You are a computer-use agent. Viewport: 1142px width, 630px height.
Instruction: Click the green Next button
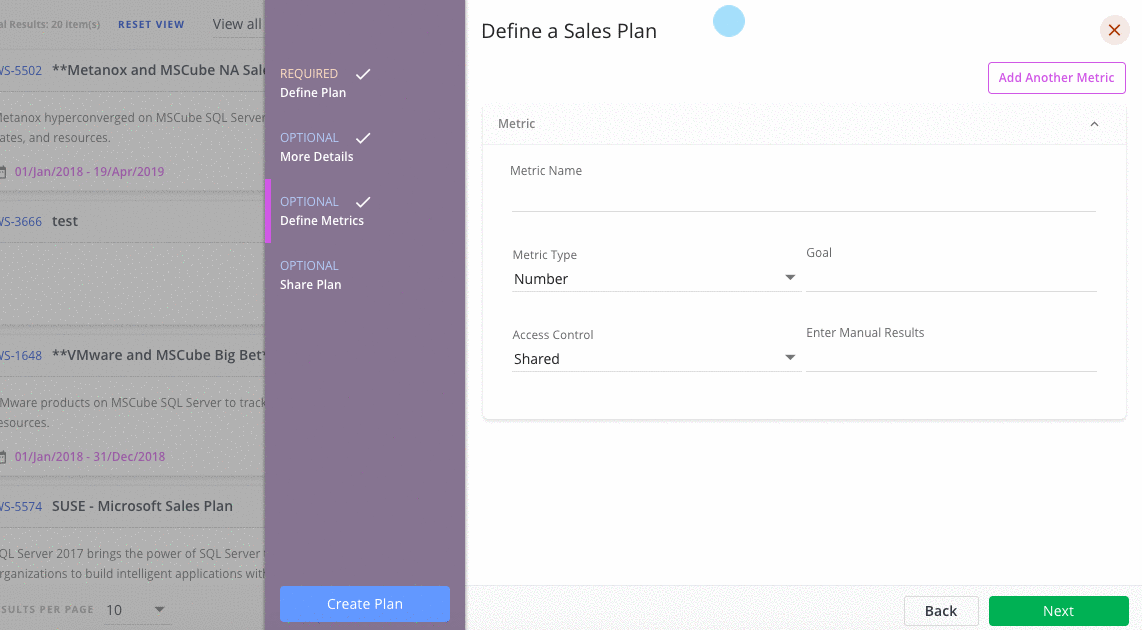1058,611
